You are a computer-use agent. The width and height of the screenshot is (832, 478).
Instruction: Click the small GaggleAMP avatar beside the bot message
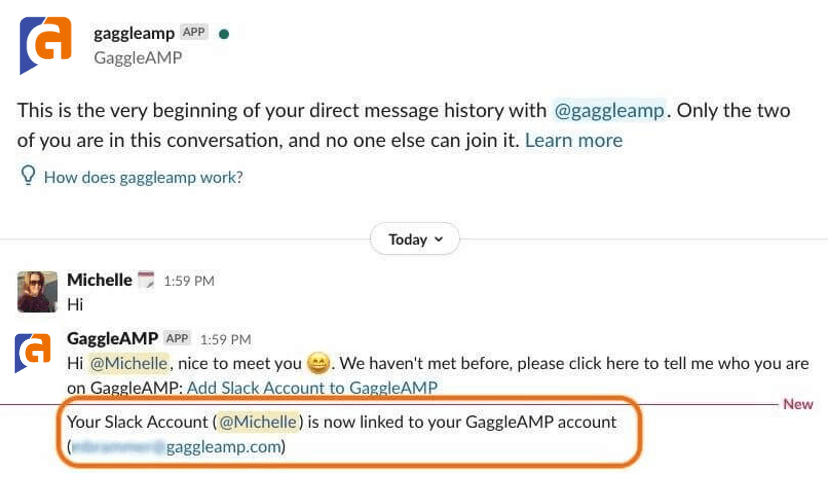pyautogui.click(x=33, y=352)
